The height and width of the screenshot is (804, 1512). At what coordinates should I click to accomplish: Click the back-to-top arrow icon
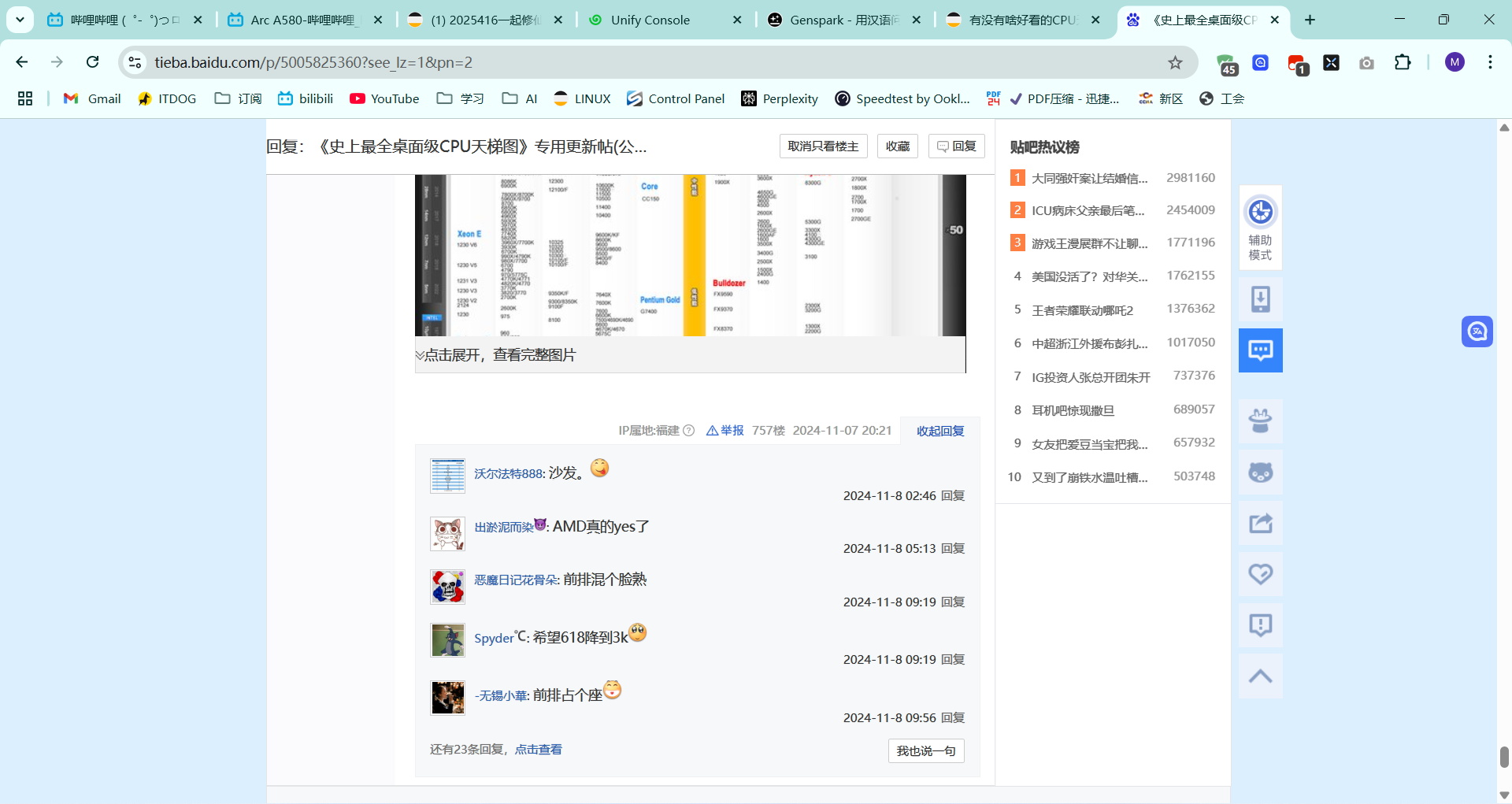[x=1260, y=676]
